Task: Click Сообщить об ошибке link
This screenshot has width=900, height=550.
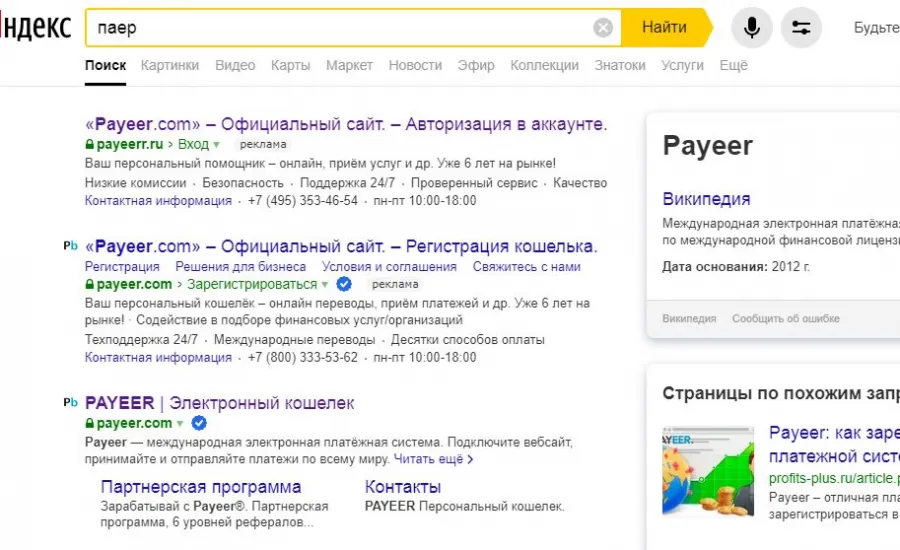Action: coord(786,319)
